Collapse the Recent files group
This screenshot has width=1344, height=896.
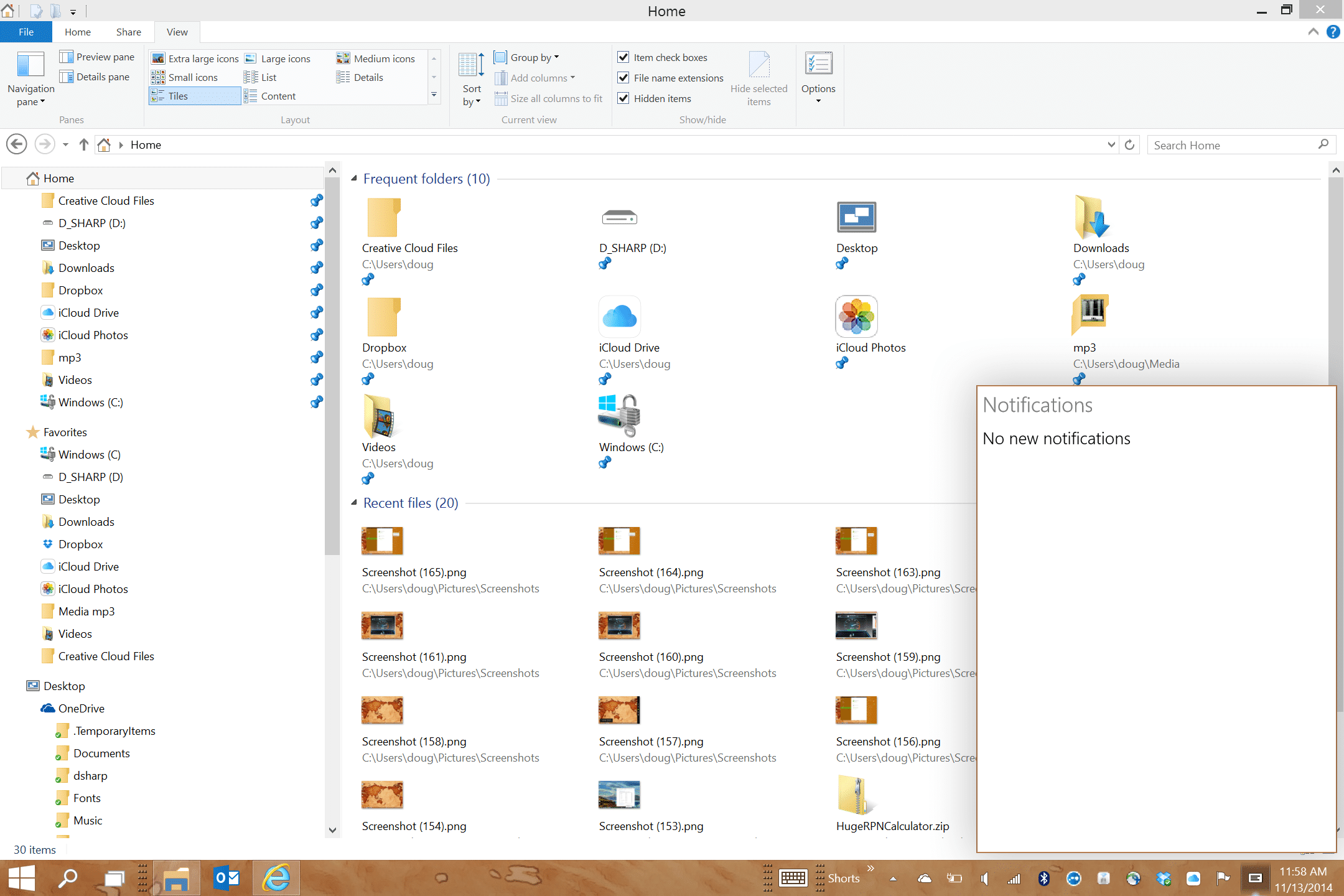click(x=354, y=502)
